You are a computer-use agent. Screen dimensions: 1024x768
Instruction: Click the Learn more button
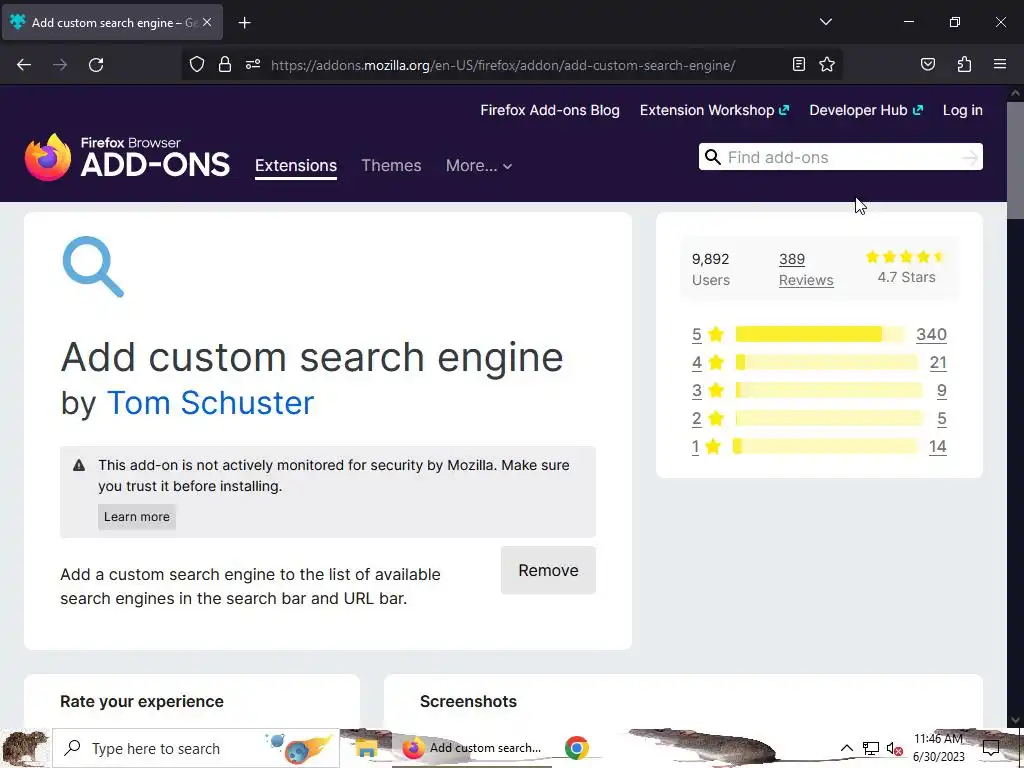136,517
